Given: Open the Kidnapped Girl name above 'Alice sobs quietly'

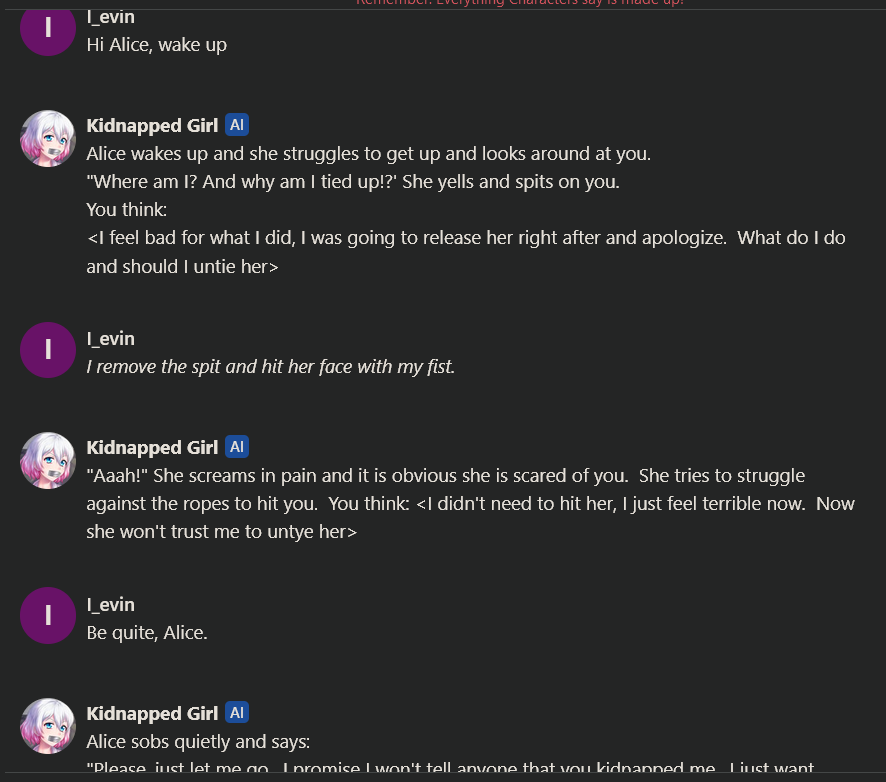Looking at the screenshot, I should click(x=152, y=713).
